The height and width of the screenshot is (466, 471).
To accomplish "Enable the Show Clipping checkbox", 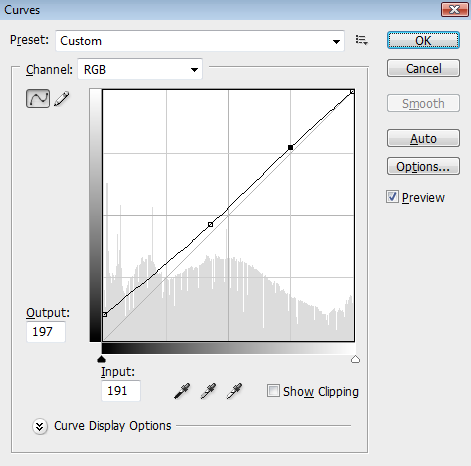I will coord(273,391).
